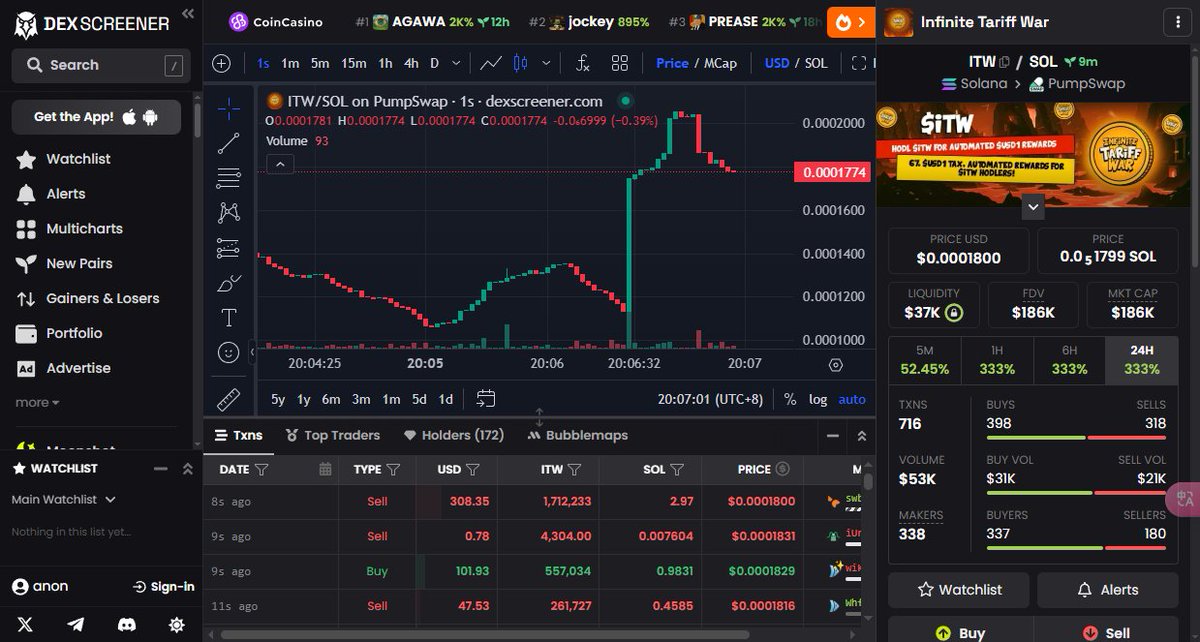Toggle fullscreen chart mode
1200x642 pixels.
(x=858, y=63)
